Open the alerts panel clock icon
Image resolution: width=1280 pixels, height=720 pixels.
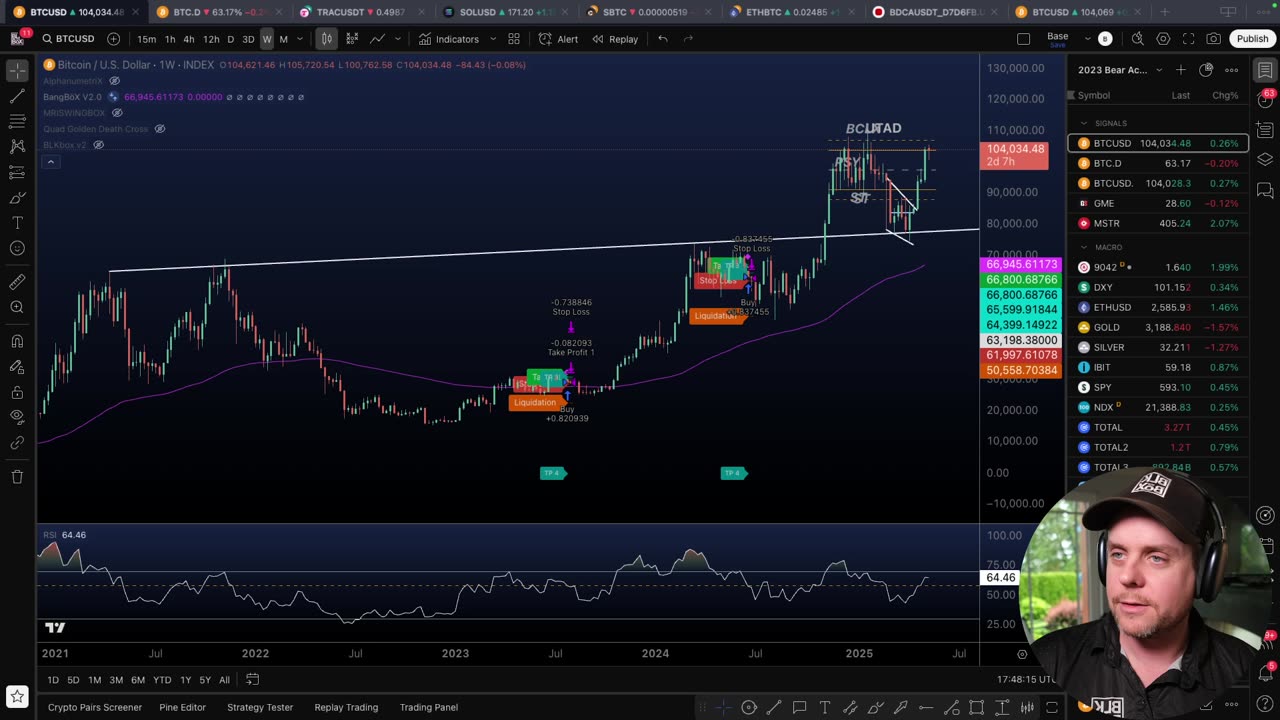[1265, 101]
